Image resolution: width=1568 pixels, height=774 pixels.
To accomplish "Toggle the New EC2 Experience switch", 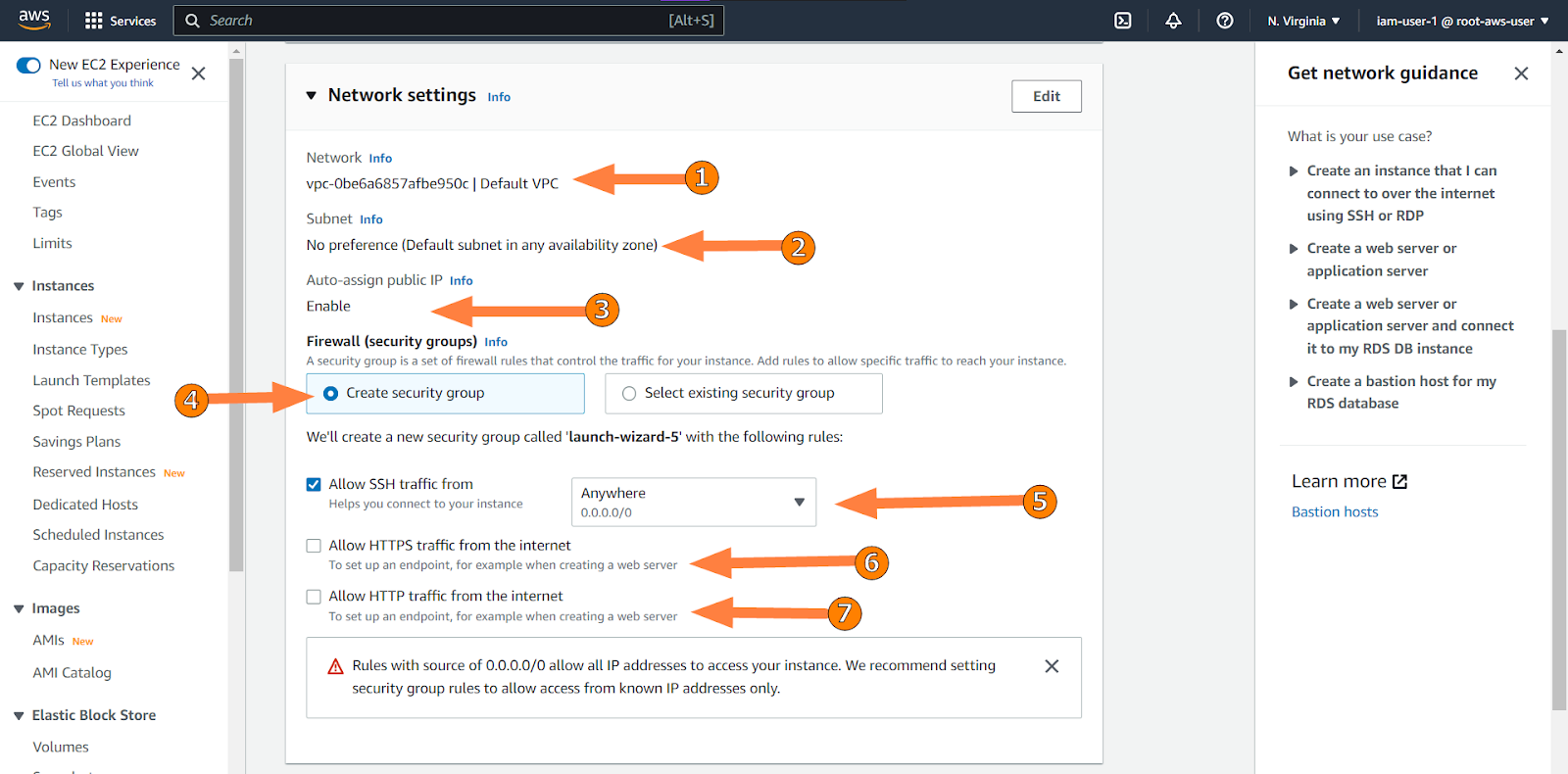I will [x=28, y=66].
